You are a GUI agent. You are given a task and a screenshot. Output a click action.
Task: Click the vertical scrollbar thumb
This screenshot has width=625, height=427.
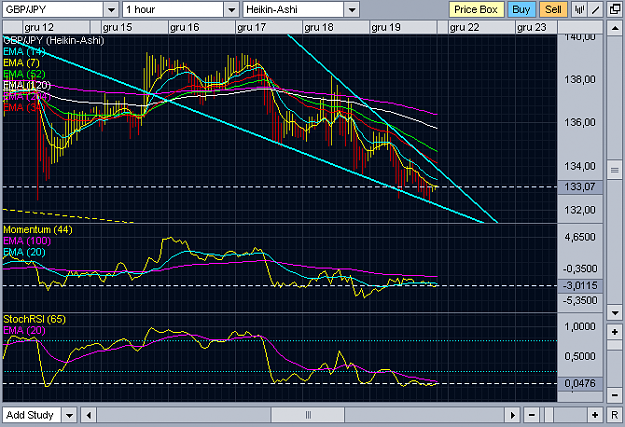615,171
